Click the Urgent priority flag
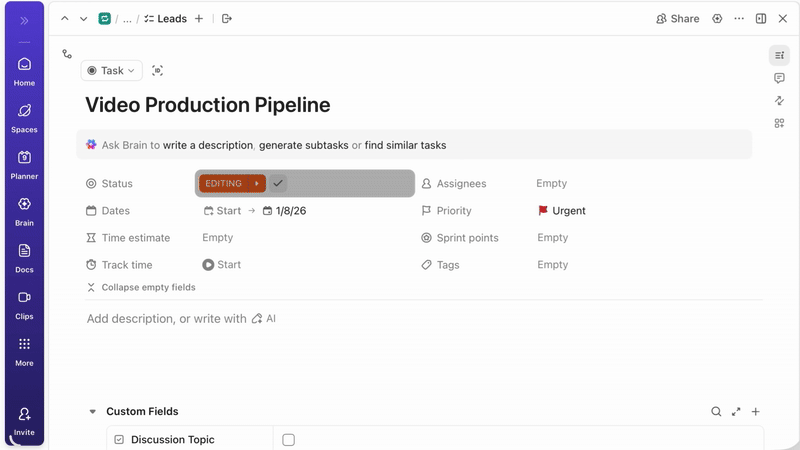The image size is (800, 450). pyautogui.click(x=544, y=211)
